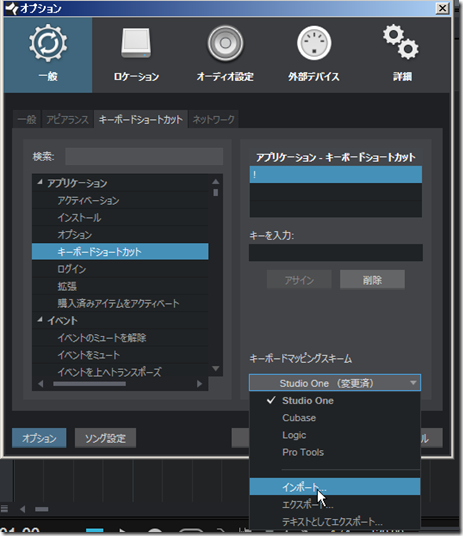
Task: Select イベントをミュート command
Action: pos(120,355)
